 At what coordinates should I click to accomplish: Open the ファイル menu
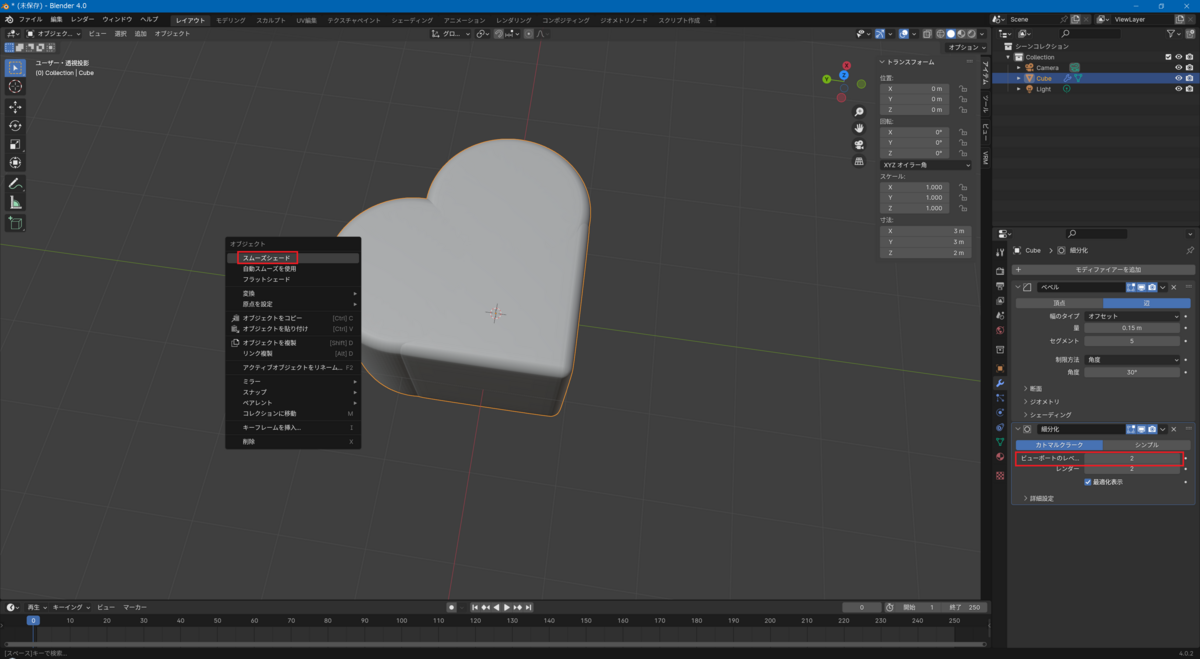[x=30, y=19]
